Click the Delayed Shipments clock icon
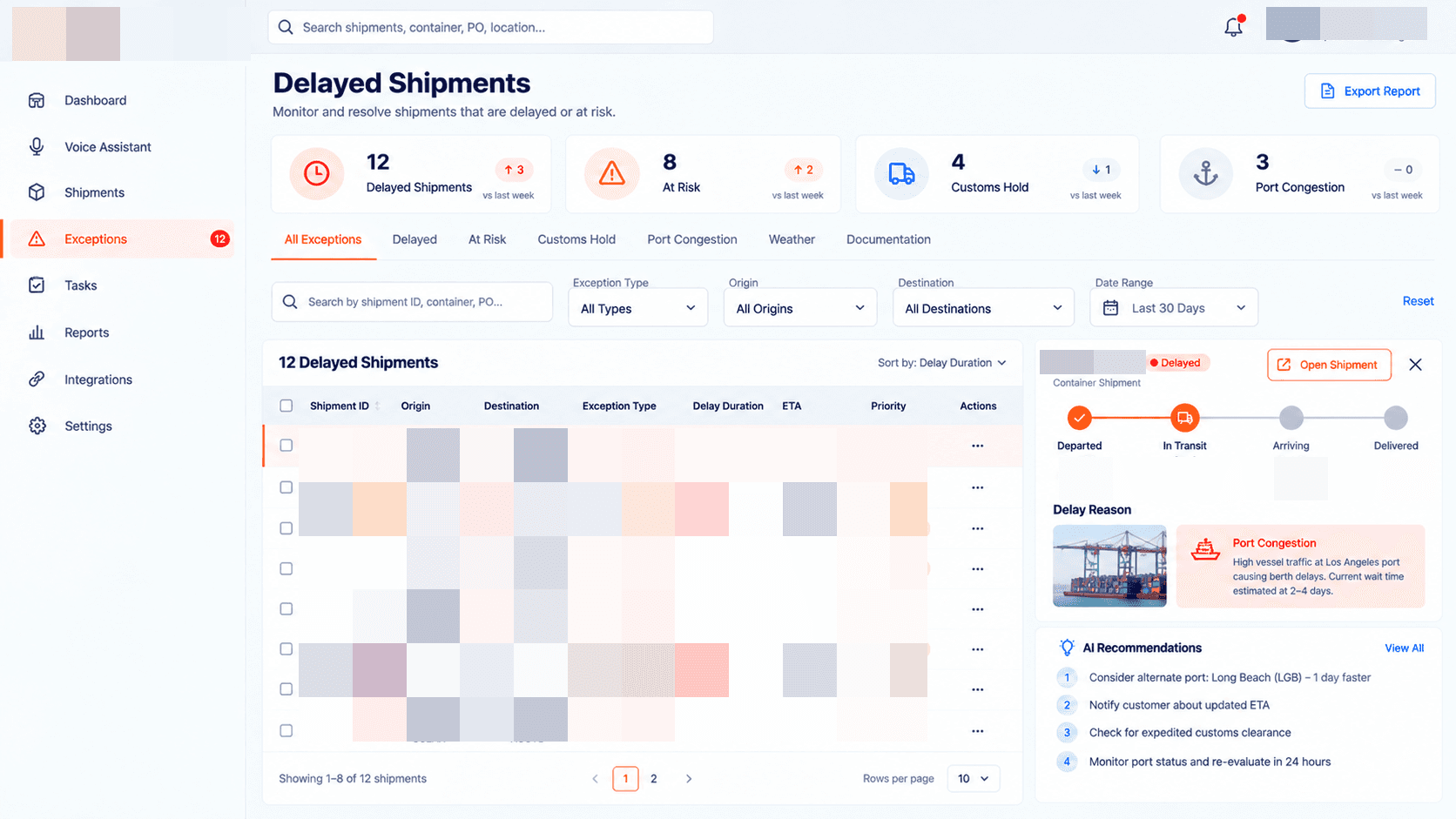1456x819 pixels. click(316, 173)
